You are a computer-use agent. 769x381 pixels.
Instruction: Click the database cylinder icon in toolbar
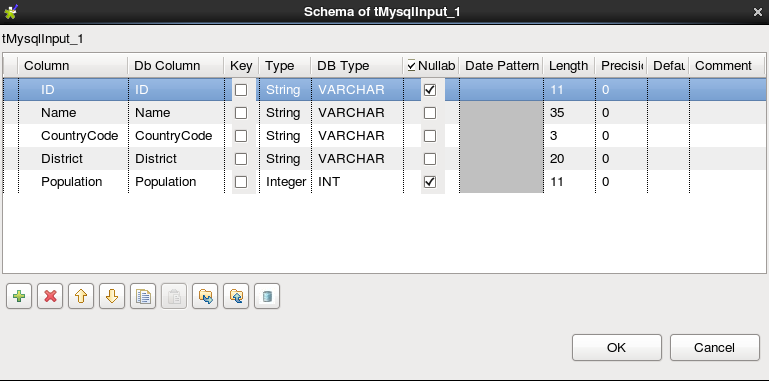[267, 296]
